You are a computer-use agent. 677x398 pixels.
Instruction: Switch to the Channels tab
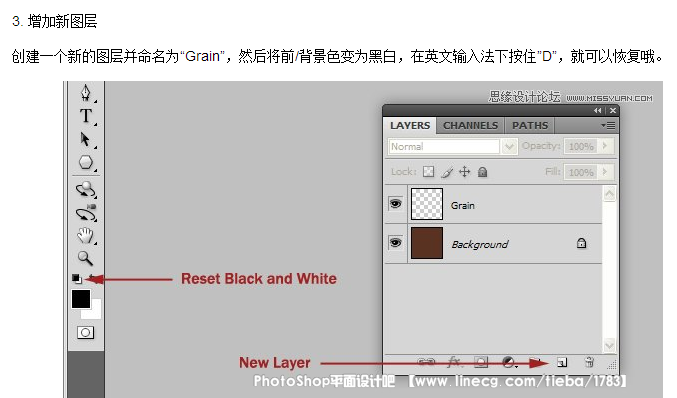point(470,126)
